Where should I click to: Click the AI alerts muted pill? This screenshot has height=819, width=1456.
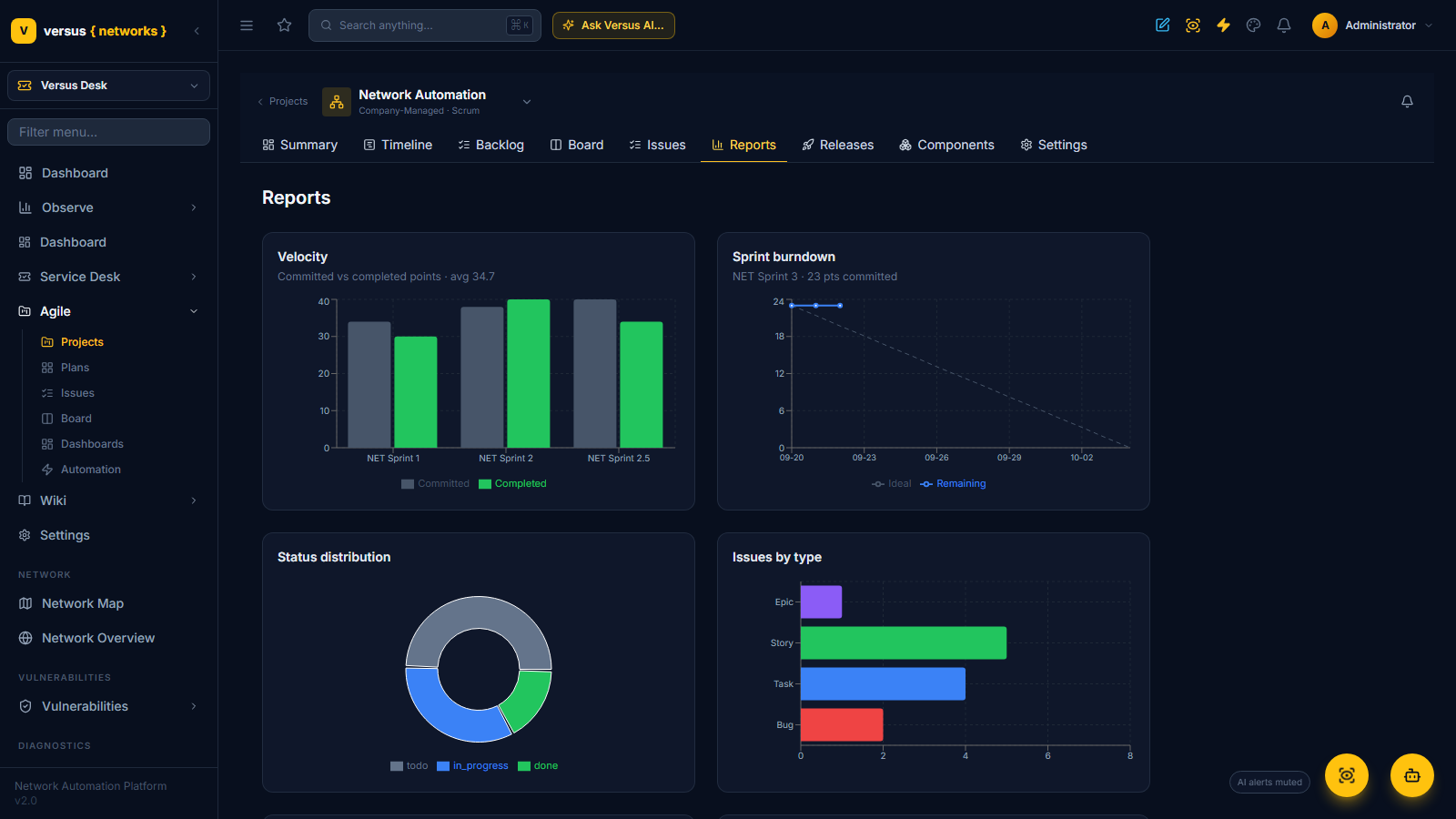[x=1269, y=783]
